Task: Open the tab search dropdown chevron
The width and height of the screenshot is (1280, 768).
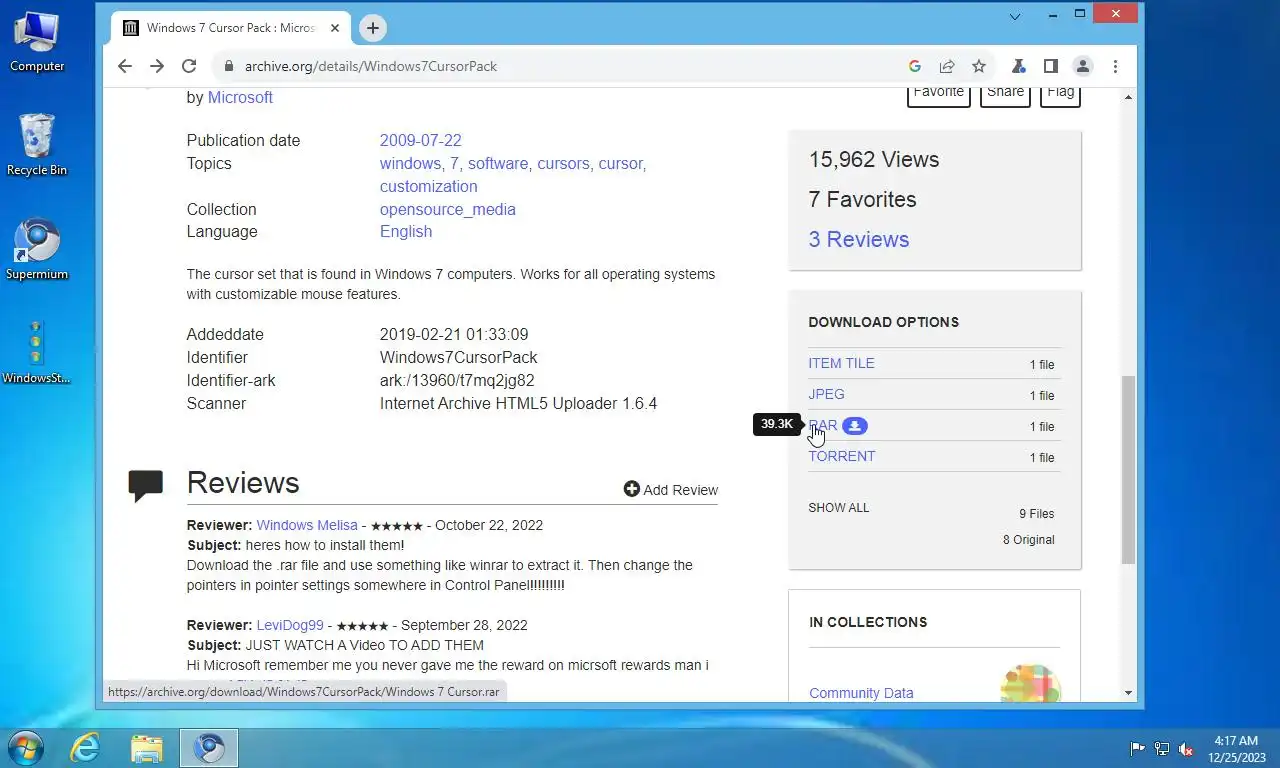Action: click(1015, 16)
